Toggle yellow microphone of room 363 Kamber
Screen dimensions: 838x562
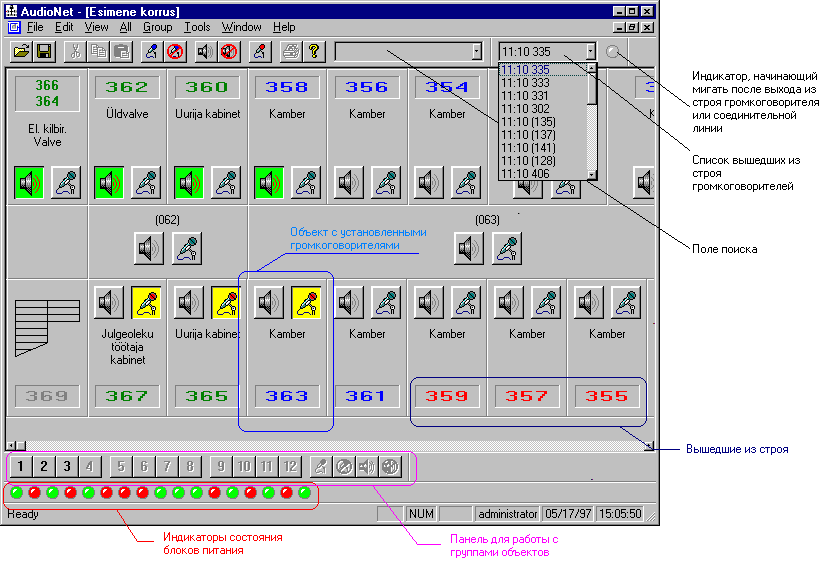(x=306, y=303)
